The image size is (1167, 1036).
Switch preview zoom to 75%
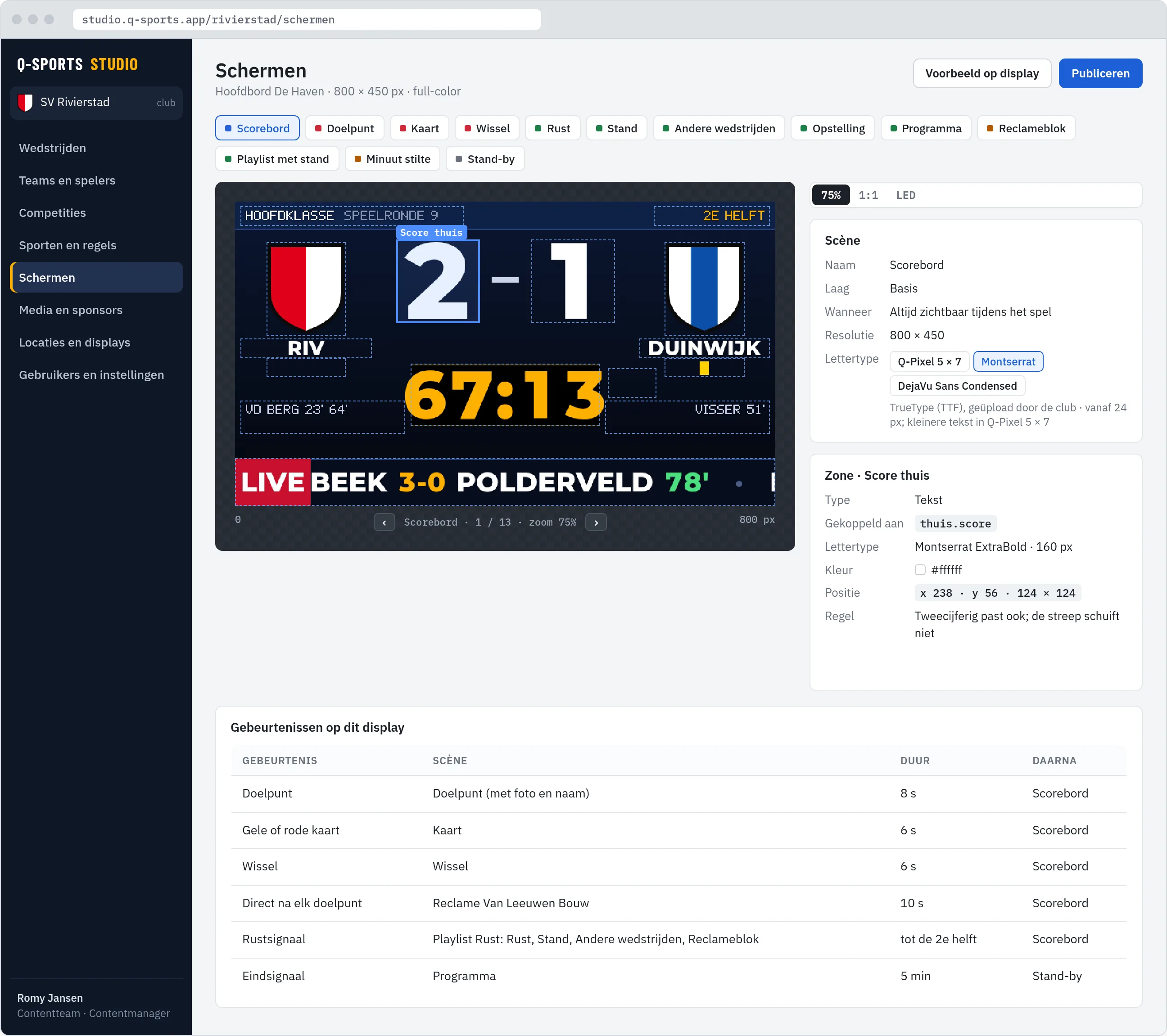pos(831,195)
